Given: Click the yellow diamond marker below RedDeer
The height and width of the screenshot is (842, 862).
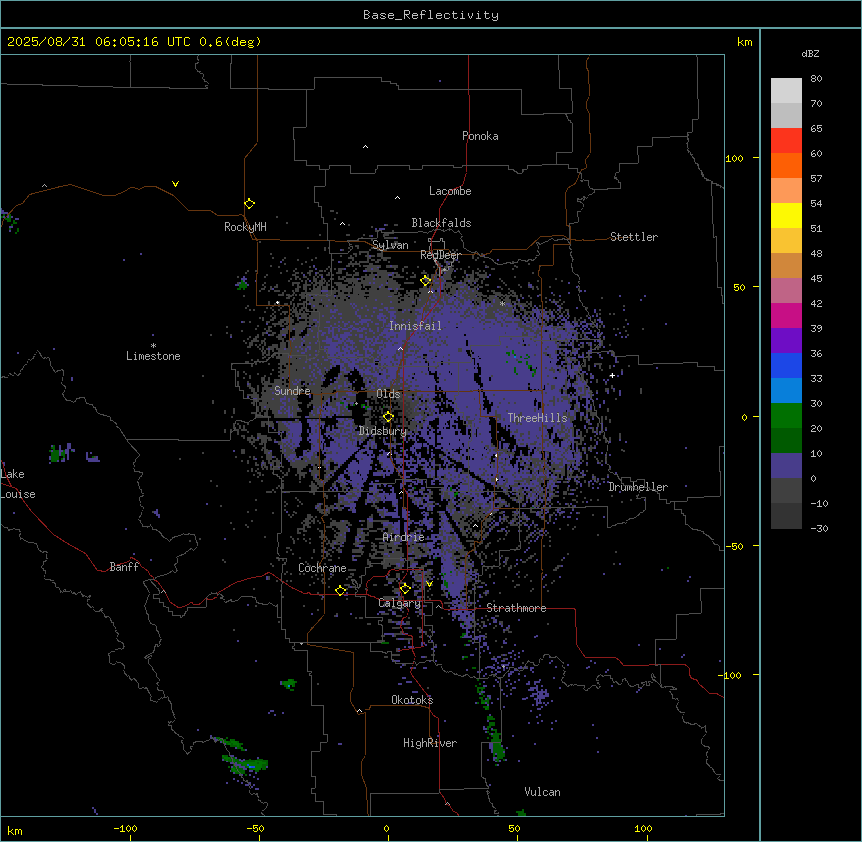Looking at the screenshot, I should point(425,281).
